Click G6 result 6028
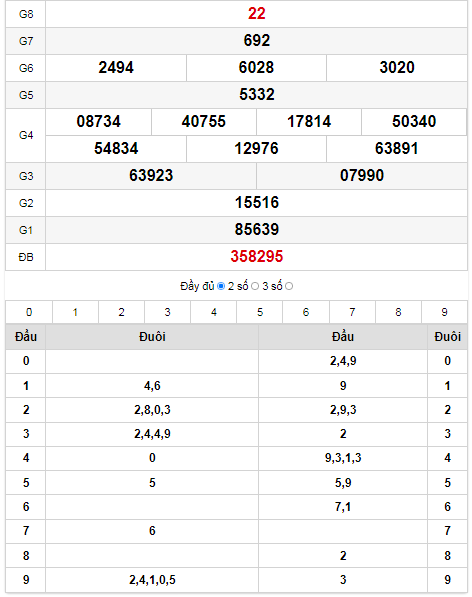Screen dimensions: 472x597 pyautogui.click(x=256, y=68)
